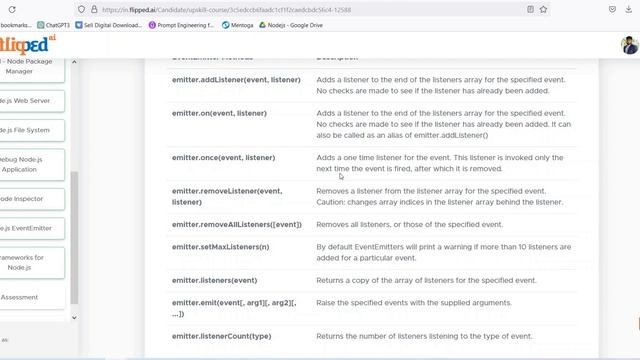The width and height of the screenshot is (640, 360).
Task: Click the flipped.ai logo
Action: pyautogui.click(x=28, y=44)
